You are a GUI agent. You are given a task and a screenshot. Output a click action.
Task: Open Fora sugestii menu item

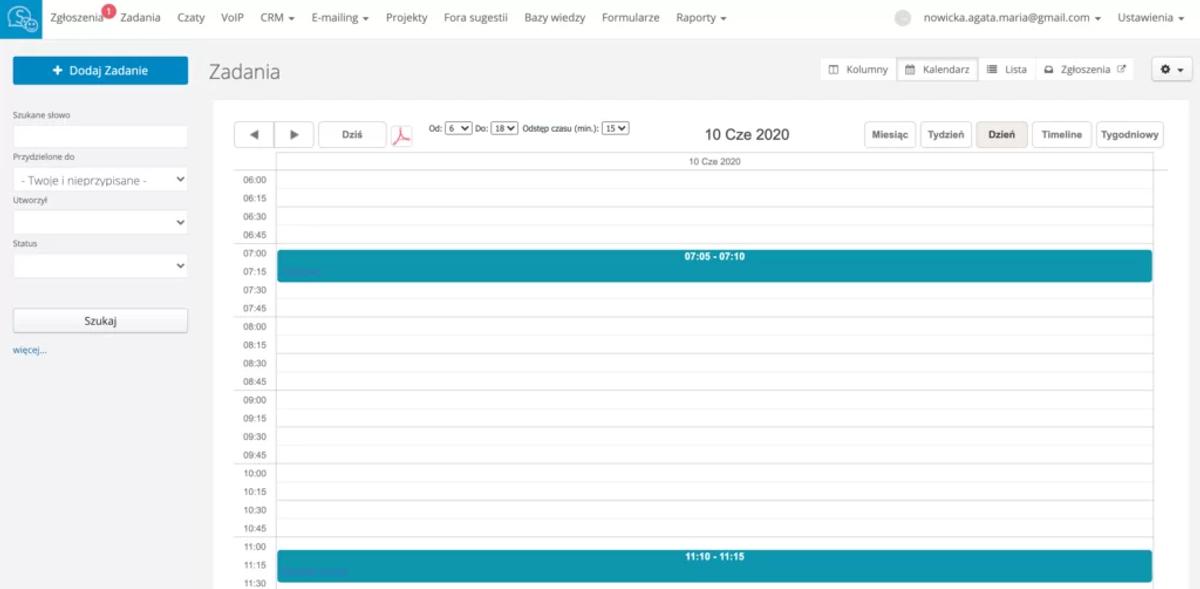coord(476,18)
